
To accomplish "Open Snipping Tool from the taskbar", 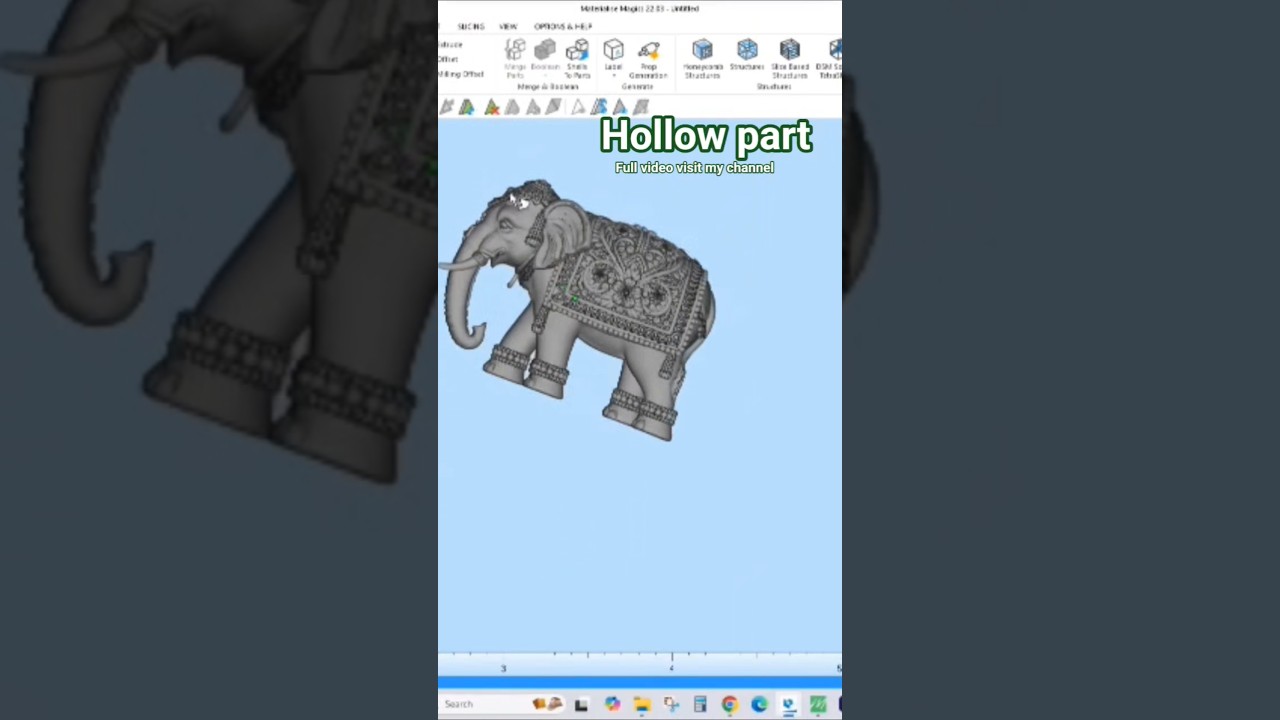I will (671, 705).
